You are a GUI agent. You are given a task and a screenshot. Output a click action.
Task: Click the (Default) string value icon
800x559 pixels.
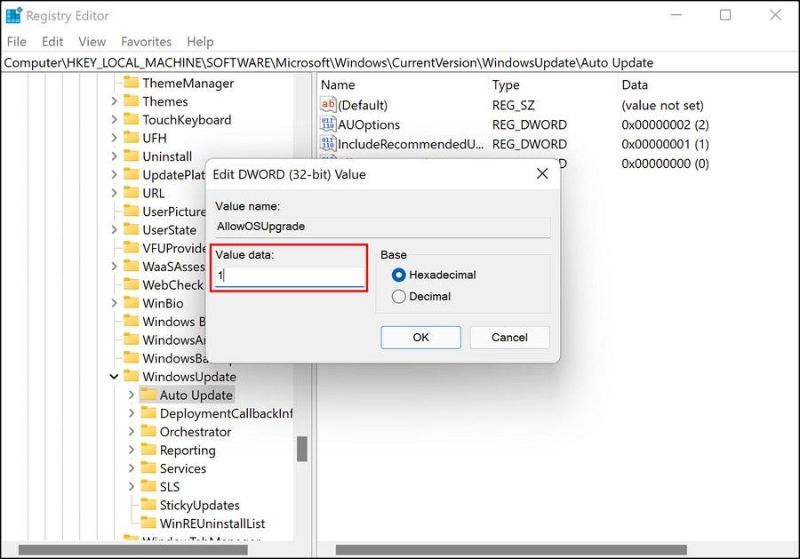[328, 105]
